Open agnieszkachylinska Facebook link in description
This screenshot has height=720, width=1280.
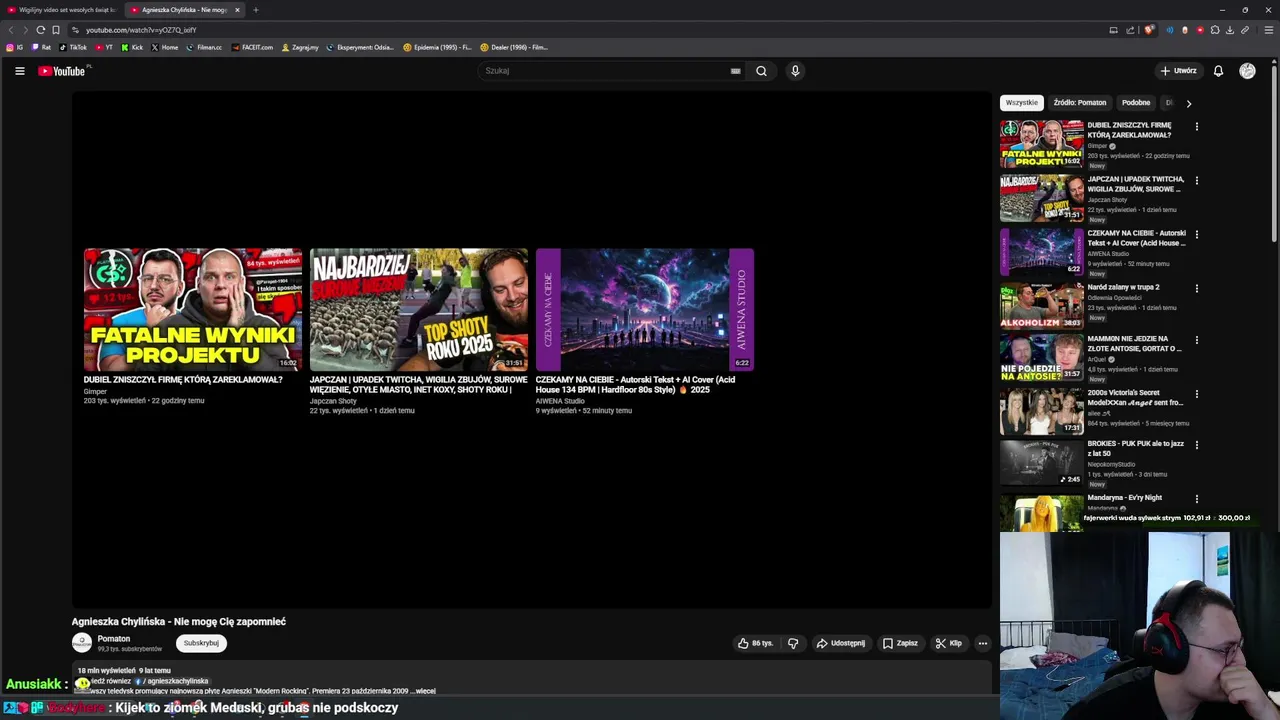(x=174, y=681)
